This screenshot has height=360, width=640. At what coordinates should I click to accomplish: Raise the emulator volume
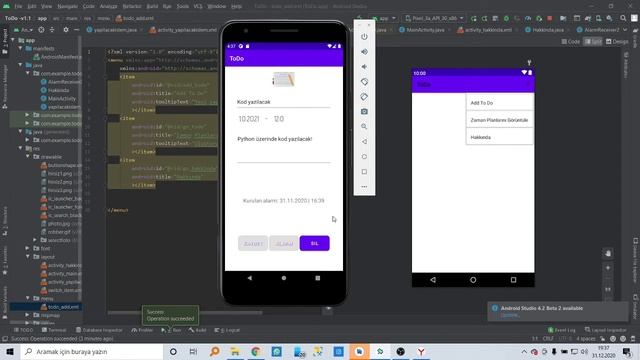click(x=364, y=52)
